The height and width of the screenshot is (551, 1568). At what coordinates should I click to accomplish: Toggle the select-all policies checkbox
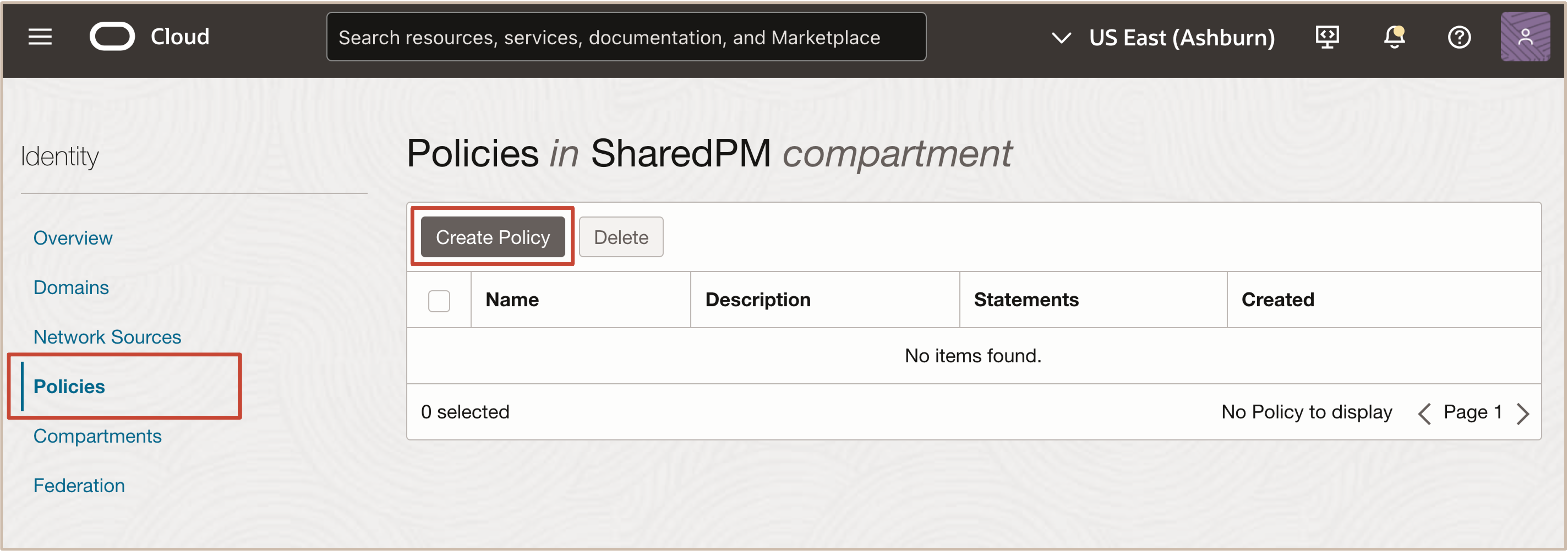(x=439, y=301)
